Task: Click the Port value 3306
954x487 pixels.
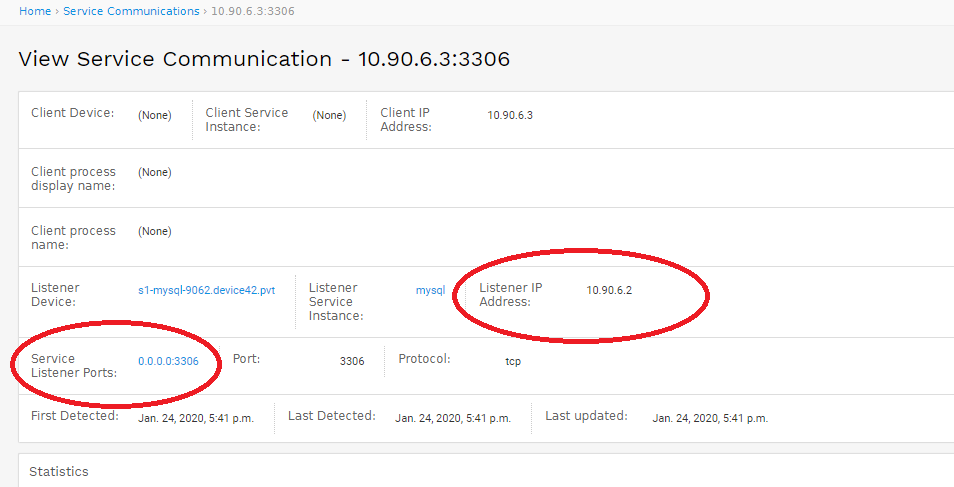Action: 352,361
